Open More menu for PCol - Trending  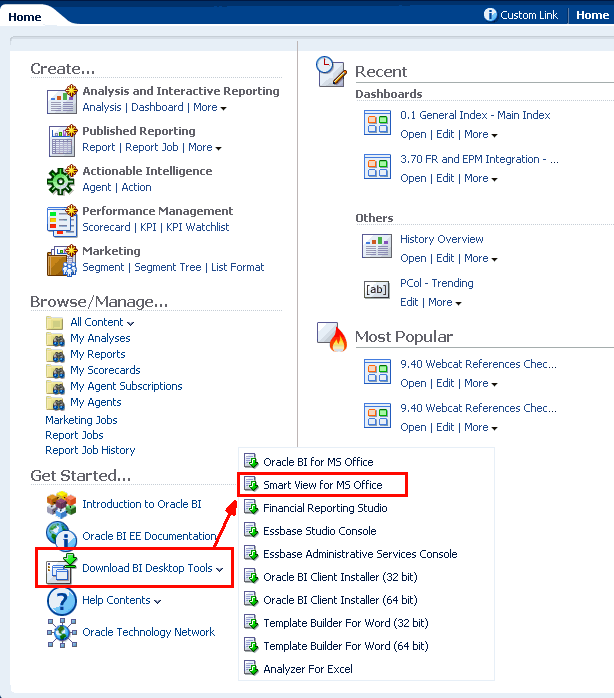tap(445, 302)
